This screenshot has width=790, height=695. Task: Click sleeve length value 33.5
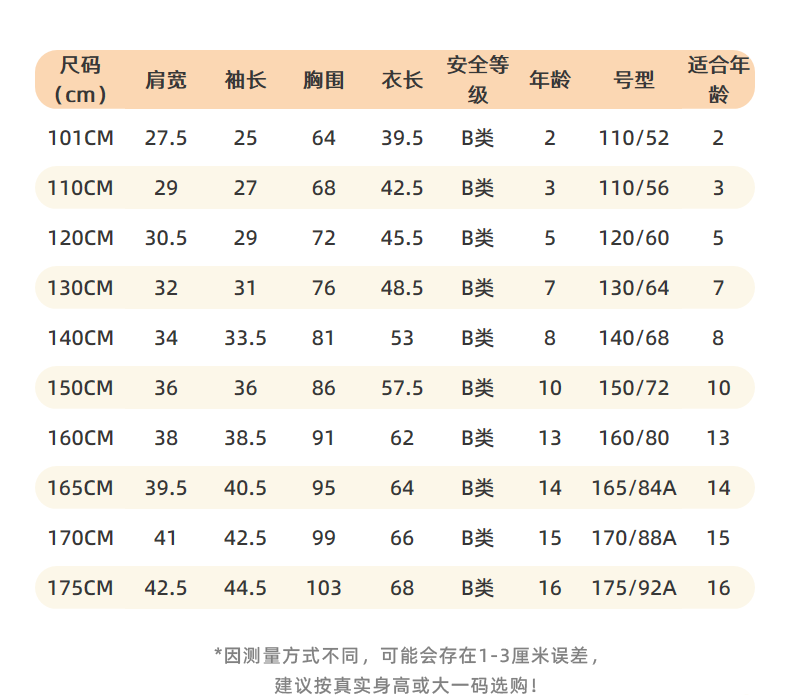click(x=245, y=338)
